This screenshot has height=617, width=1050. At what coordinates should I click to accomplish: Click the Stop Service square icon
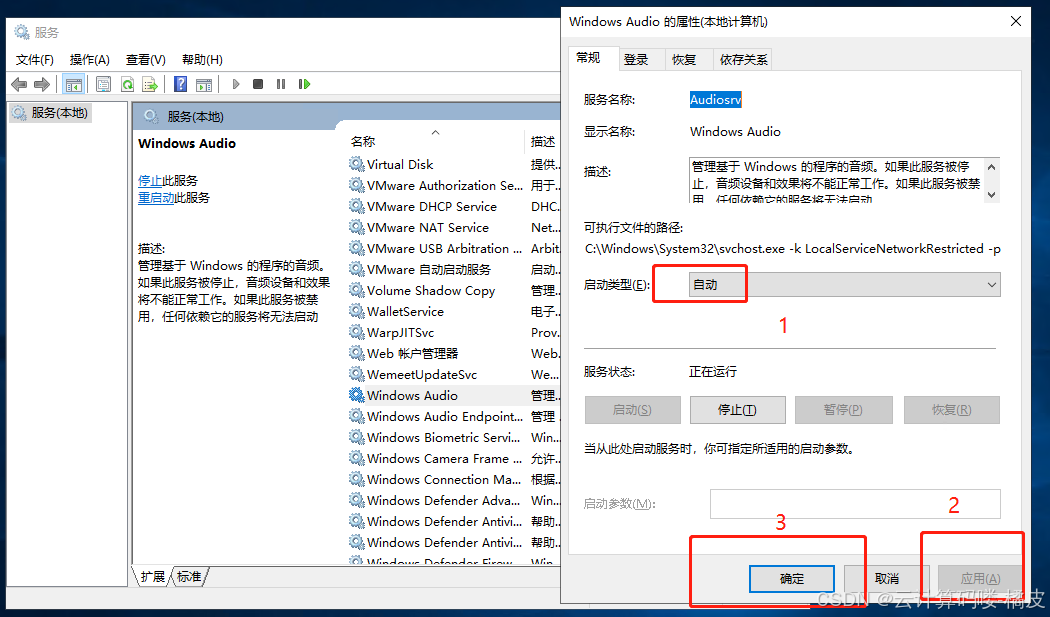(258, 84)
